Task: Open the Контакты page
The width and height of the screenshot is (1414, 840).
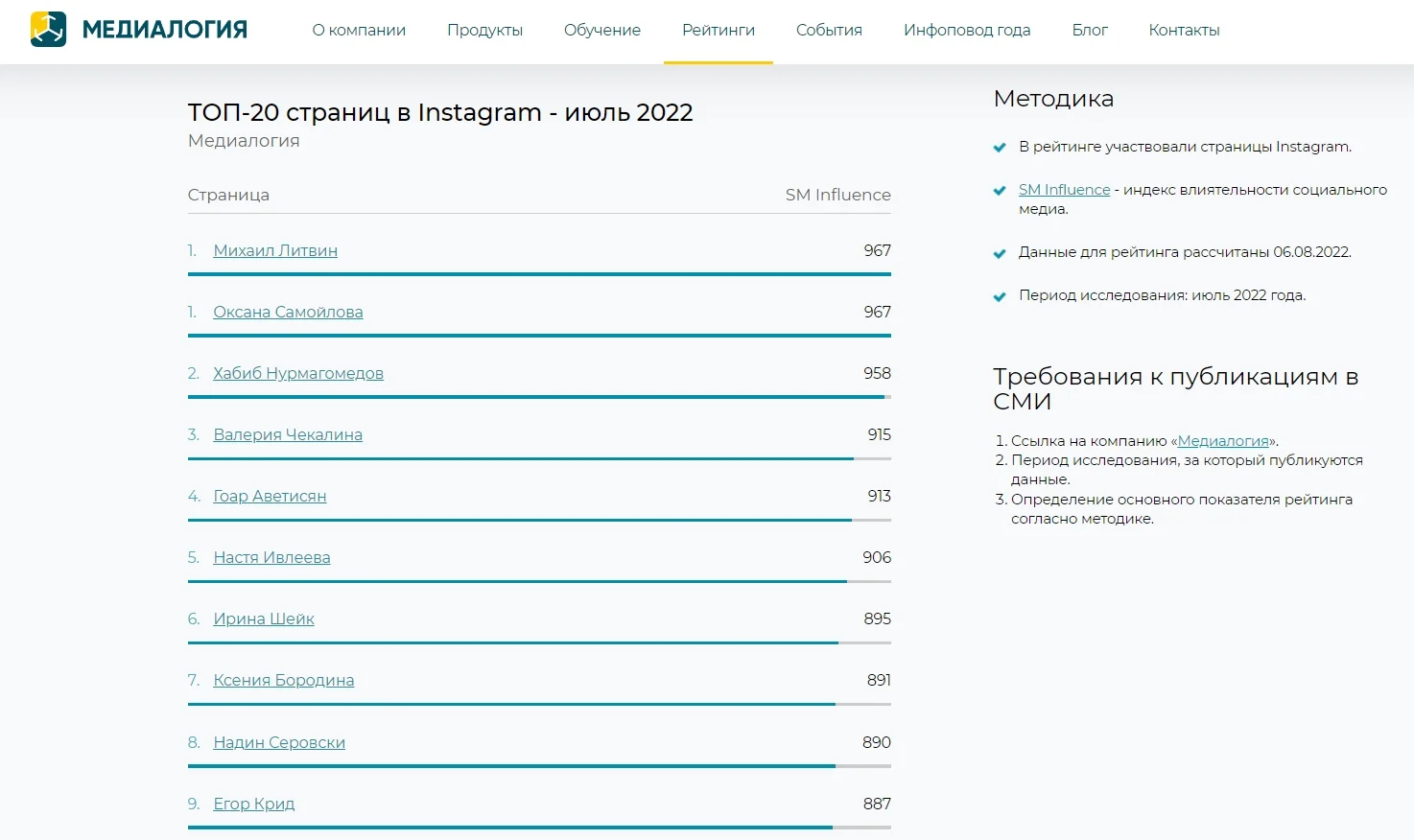Action: point(1184,30)
